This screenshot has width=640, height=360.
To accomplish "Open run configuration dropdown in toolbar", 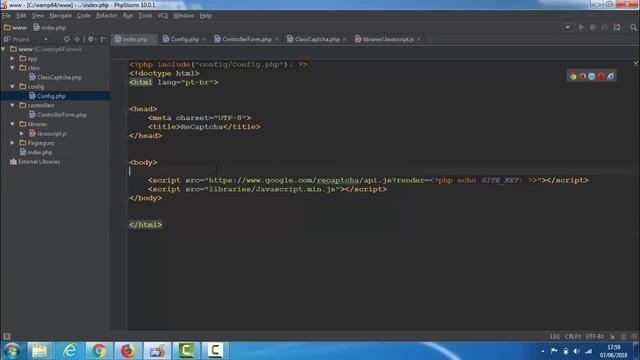I will coord(567,27).
